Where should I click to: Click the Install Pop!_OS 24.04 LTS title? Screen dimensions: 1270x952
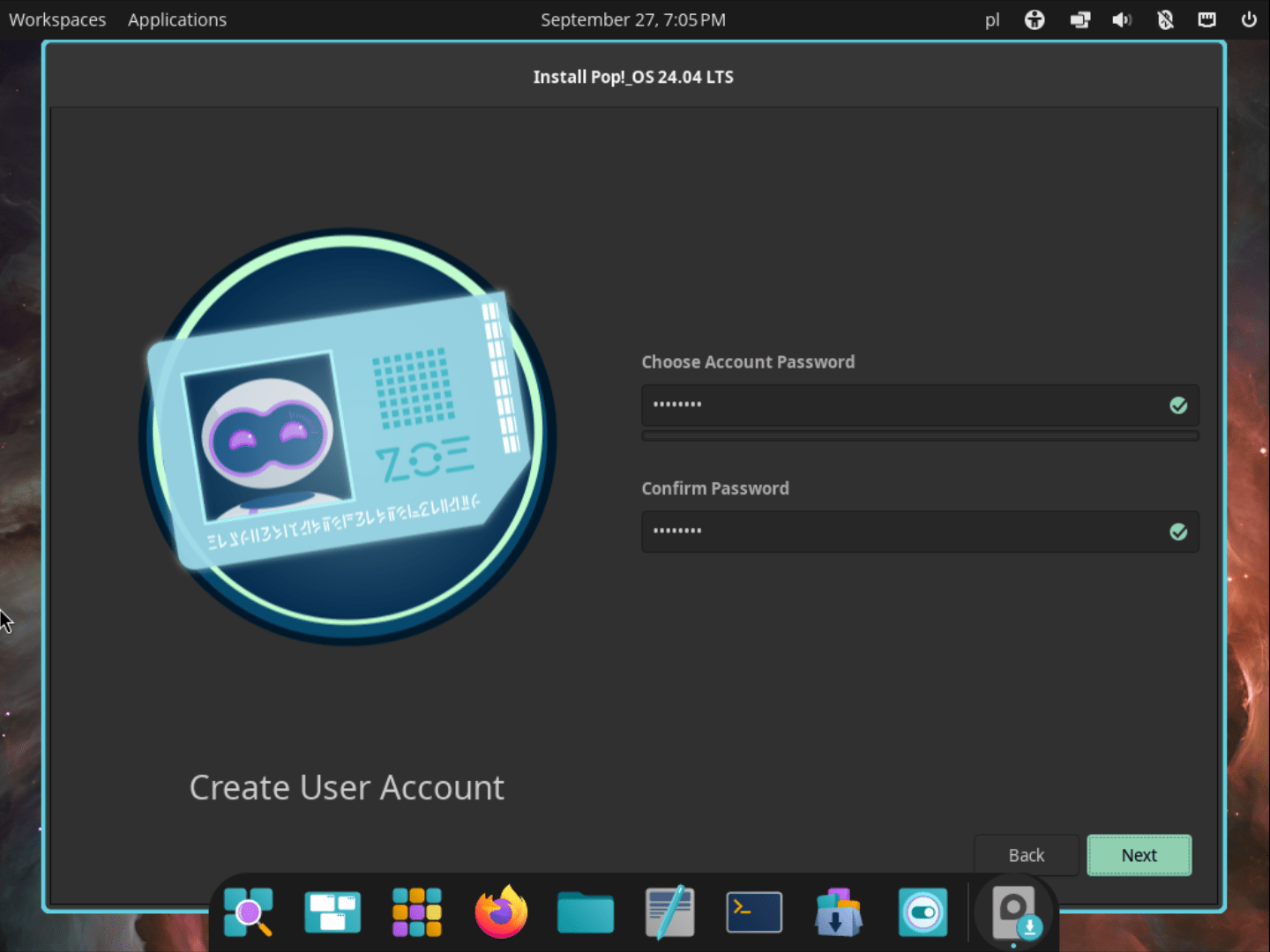[633, 77]
